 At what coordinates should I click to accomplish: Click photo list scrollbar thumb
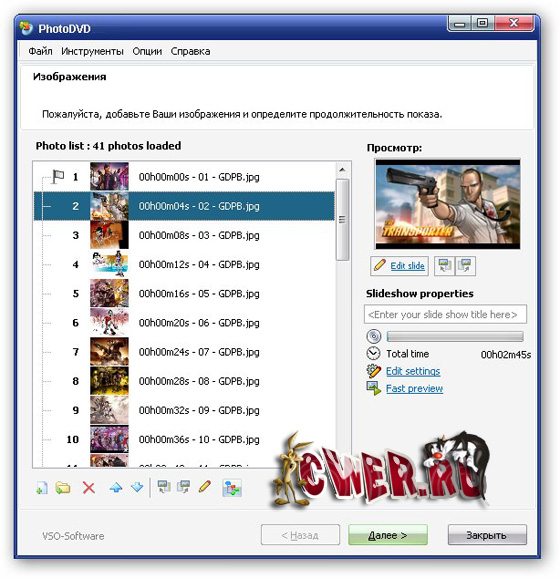[342, 220]
